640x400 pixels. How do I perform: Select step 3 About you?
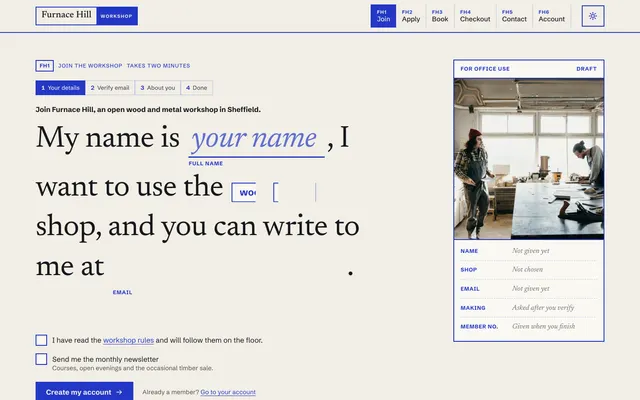pyautogui.click(x=158, y=88)
